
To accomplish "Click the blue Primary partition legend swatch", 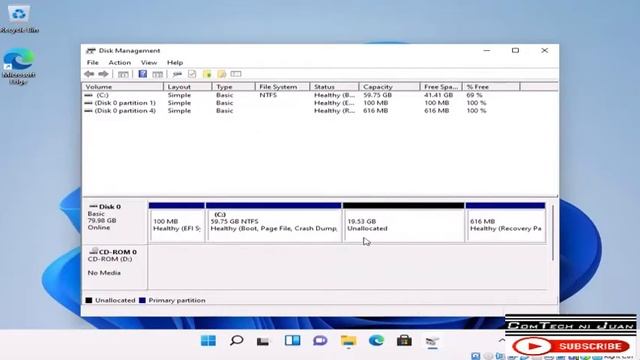I will click(x=142, y=300).
